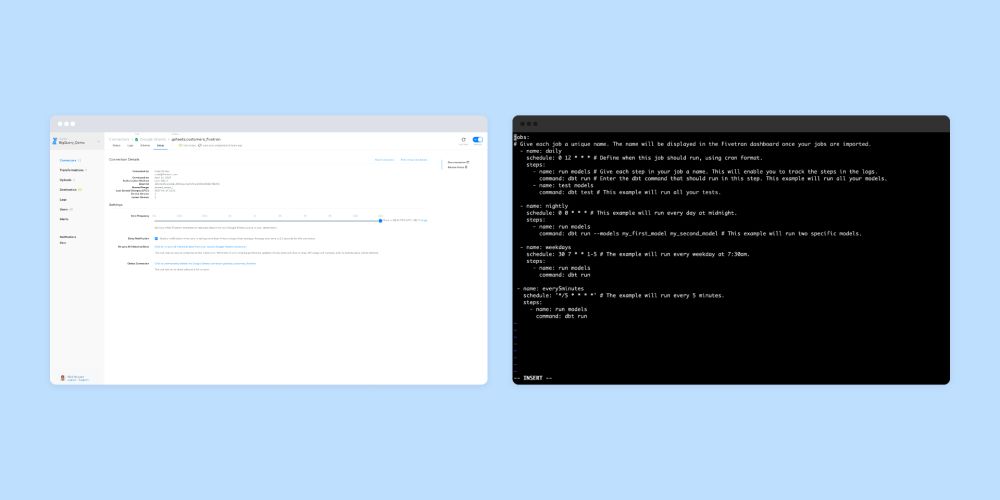Click the Sync Frequency slider track

267,221
